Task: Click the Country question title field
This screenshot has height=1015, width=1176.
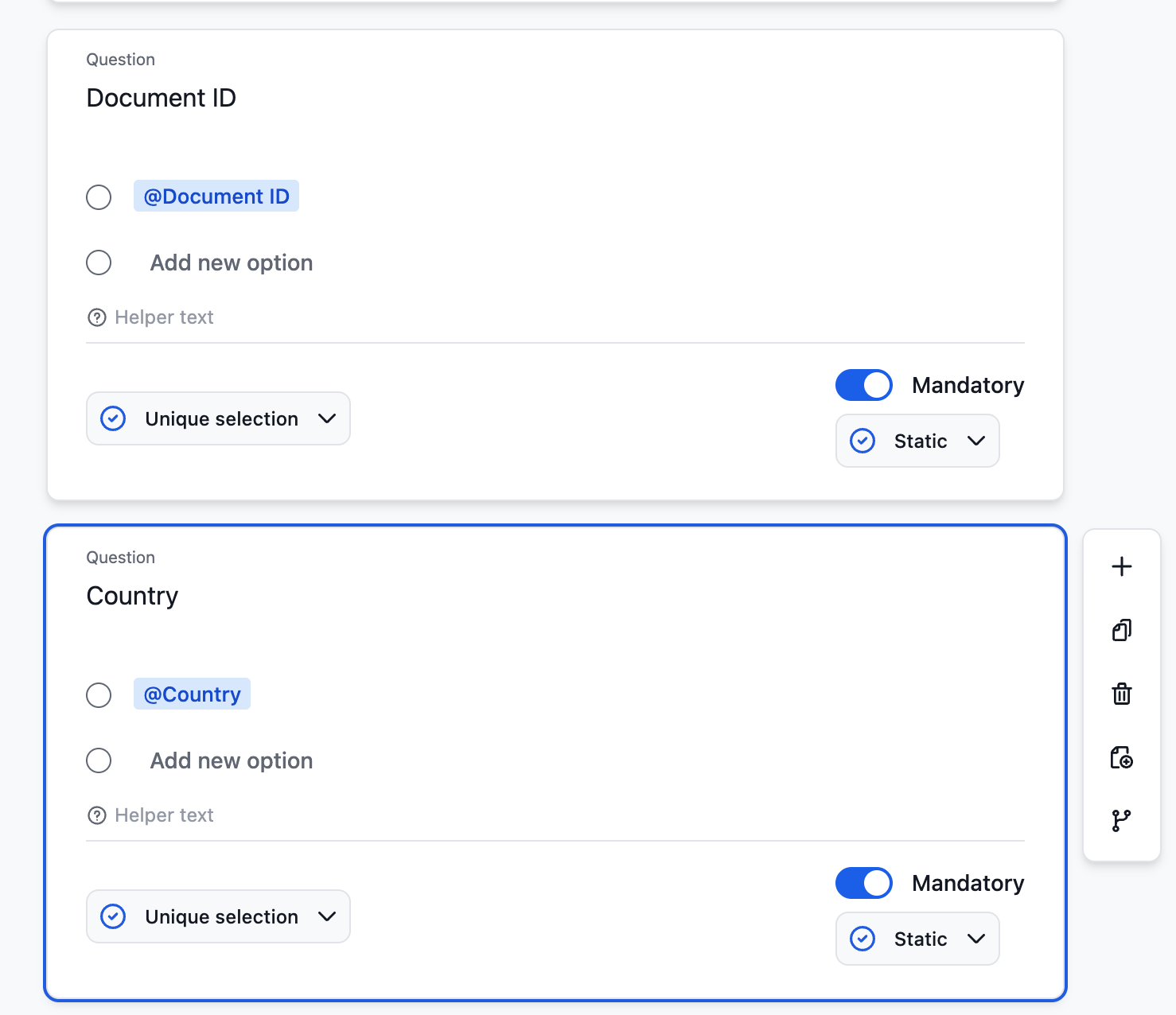Action: (x=132, y=595)
